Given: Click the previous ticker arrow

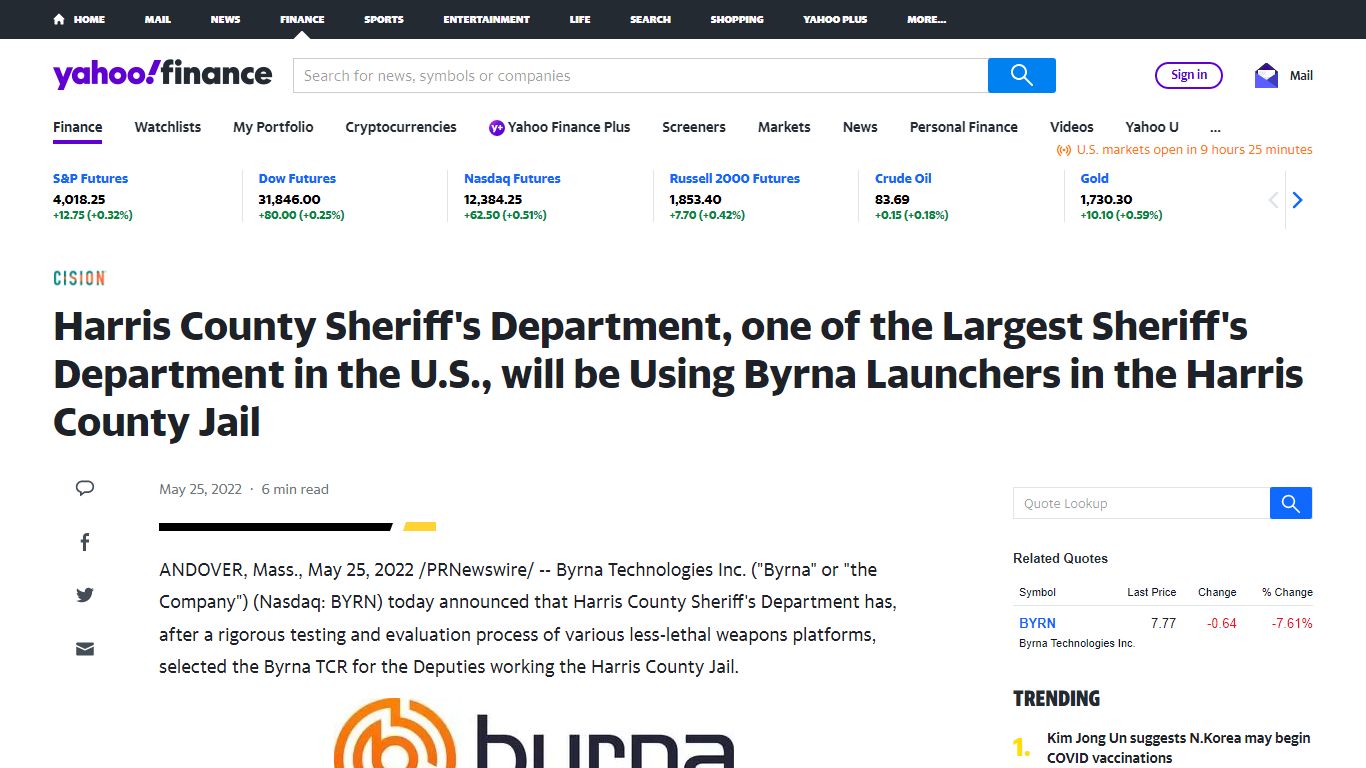Looking at the screenshot, I should (x=1273, y=200).
